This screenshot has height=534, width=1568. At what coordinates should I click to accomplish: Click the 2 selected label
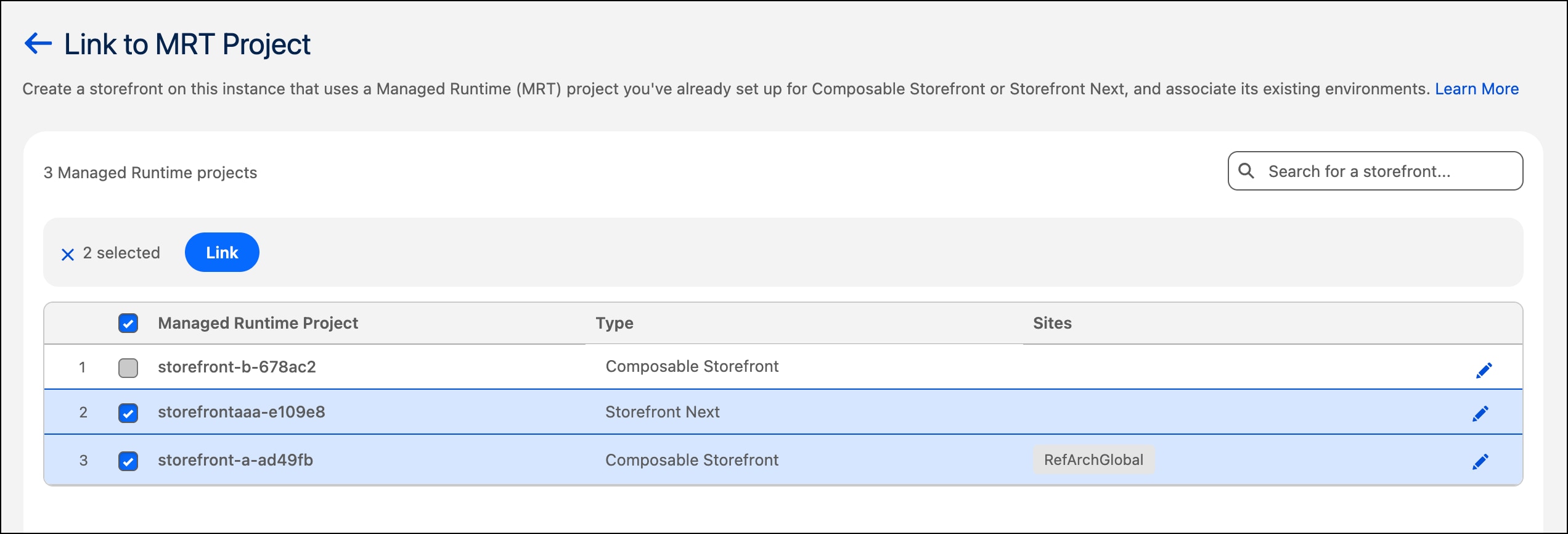pos(121,253)
